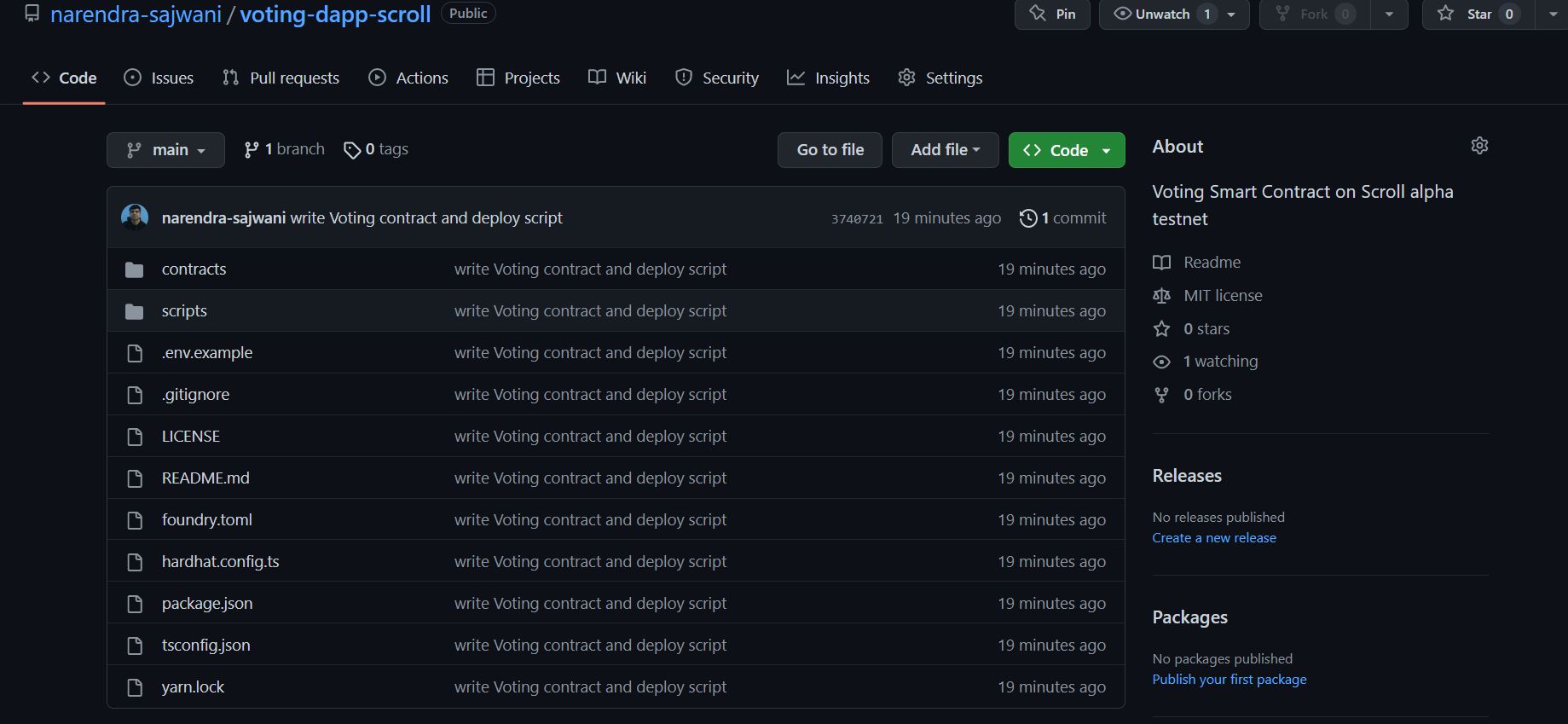1568x724 pixels.
Task: Open the scripts folder
Action: coord(184,310)
